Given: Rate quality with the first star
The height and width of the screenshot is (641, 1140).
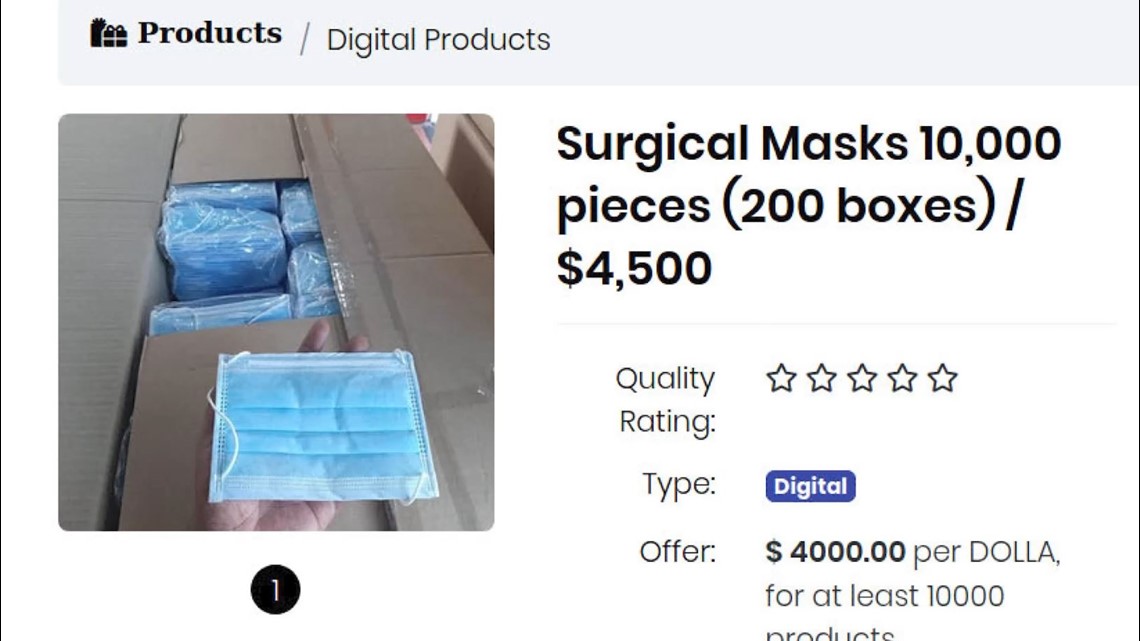Looking at the screenshot, I should click(x=780, y=379).
